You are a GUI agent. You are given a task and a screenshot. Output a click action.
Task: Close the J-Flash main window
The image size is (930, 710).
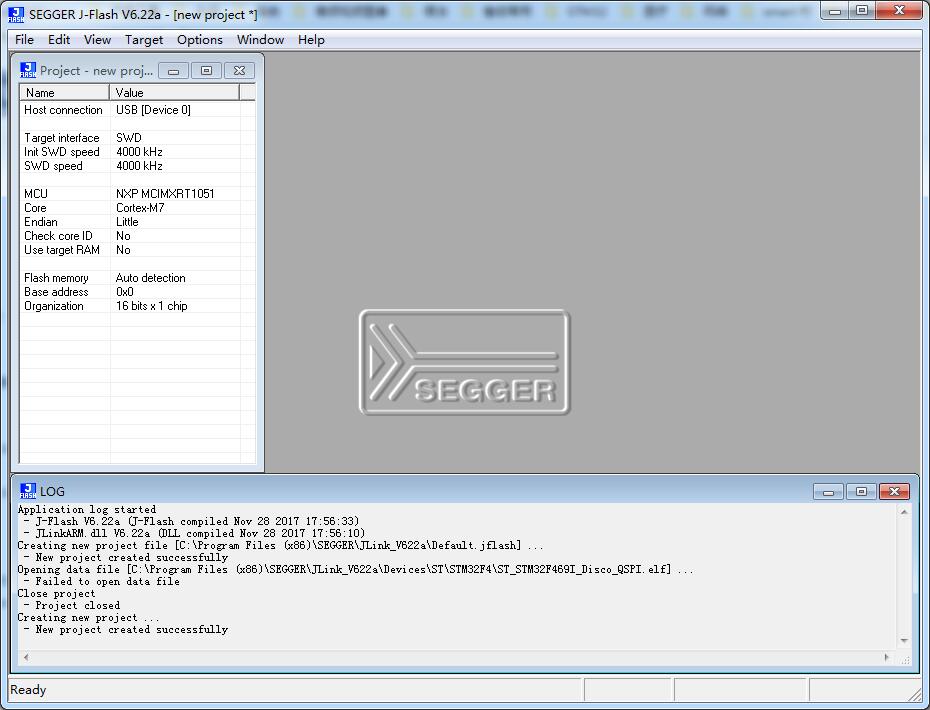coord(899,11)
